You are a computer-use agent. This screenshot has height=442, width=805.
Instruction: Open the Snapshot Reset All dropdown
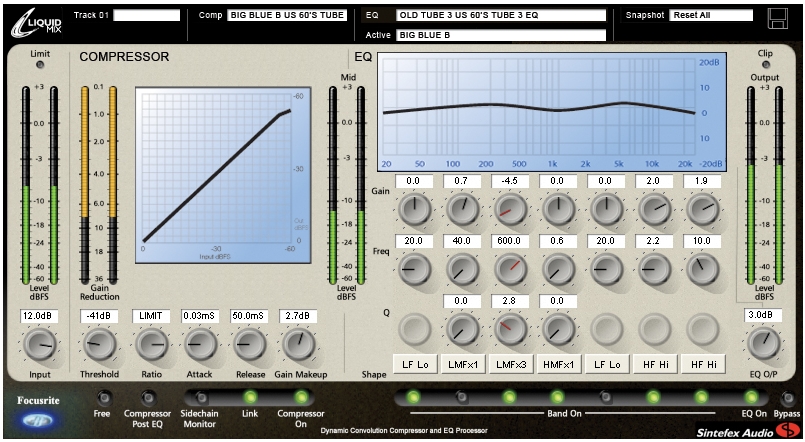tap(711, 15)
